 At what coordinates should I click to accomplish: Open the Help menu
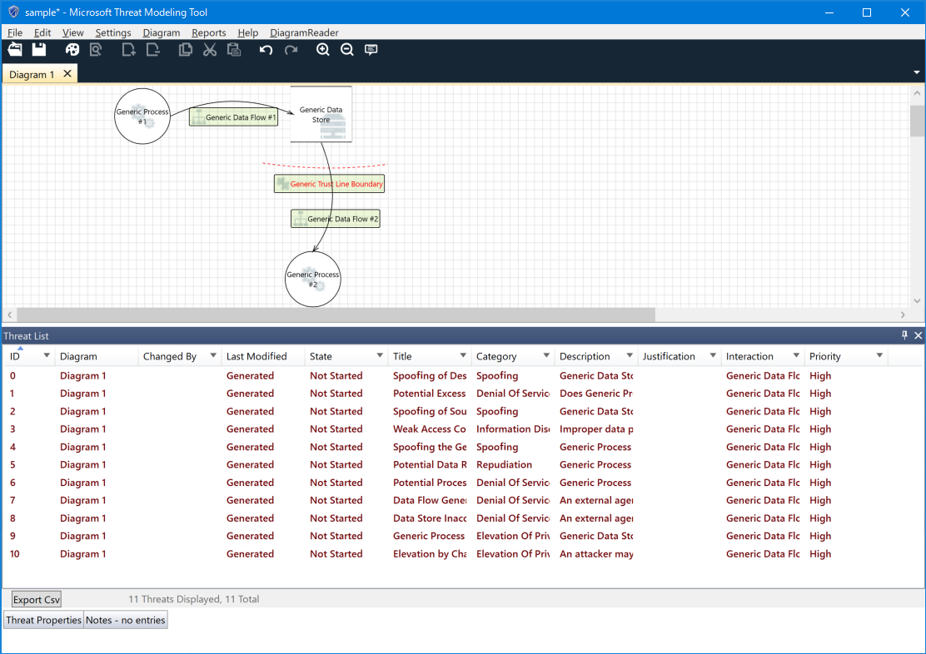point(248,32)
